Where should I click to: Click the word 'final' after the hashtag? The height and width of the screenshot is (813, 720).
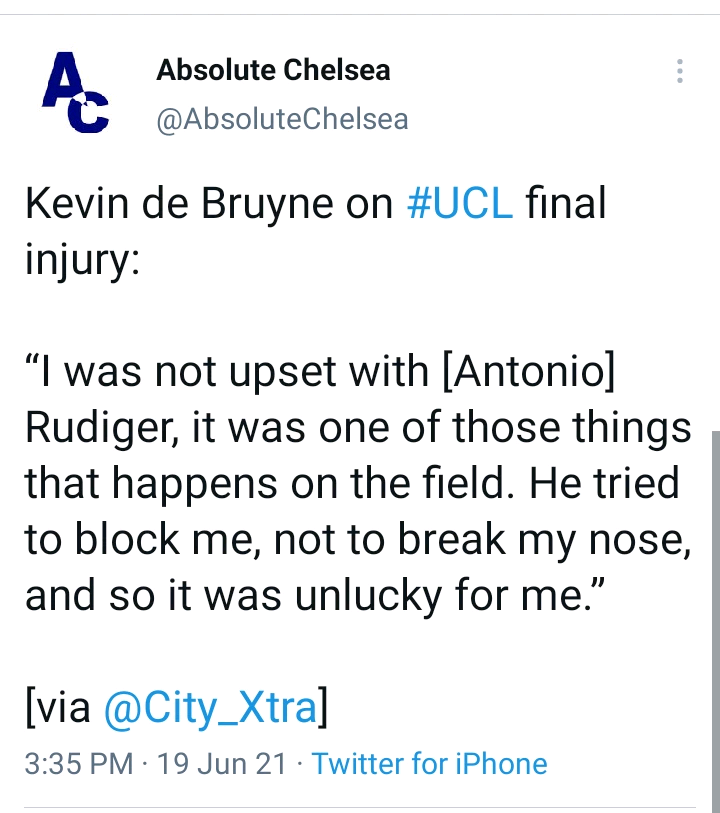click(x=566, y=203)
